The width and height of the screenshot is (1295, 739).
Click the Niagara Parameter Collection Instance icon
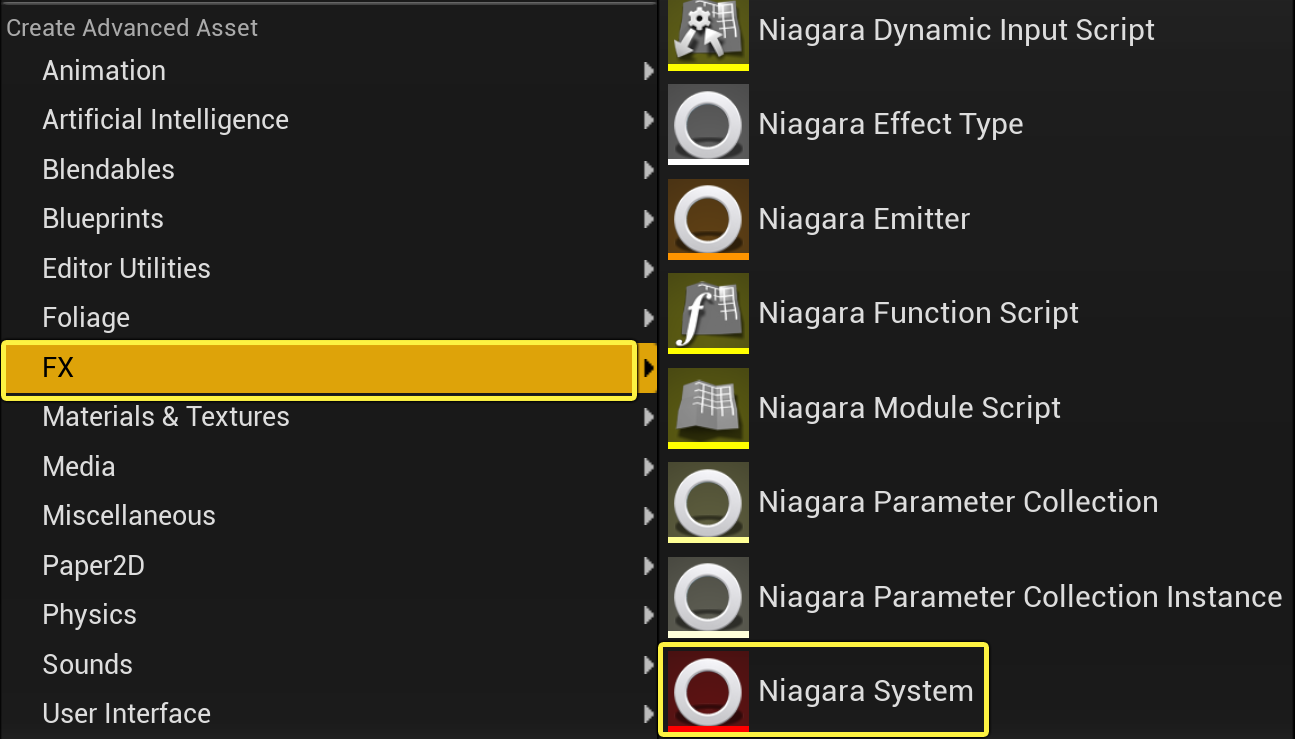click(708, 597)
